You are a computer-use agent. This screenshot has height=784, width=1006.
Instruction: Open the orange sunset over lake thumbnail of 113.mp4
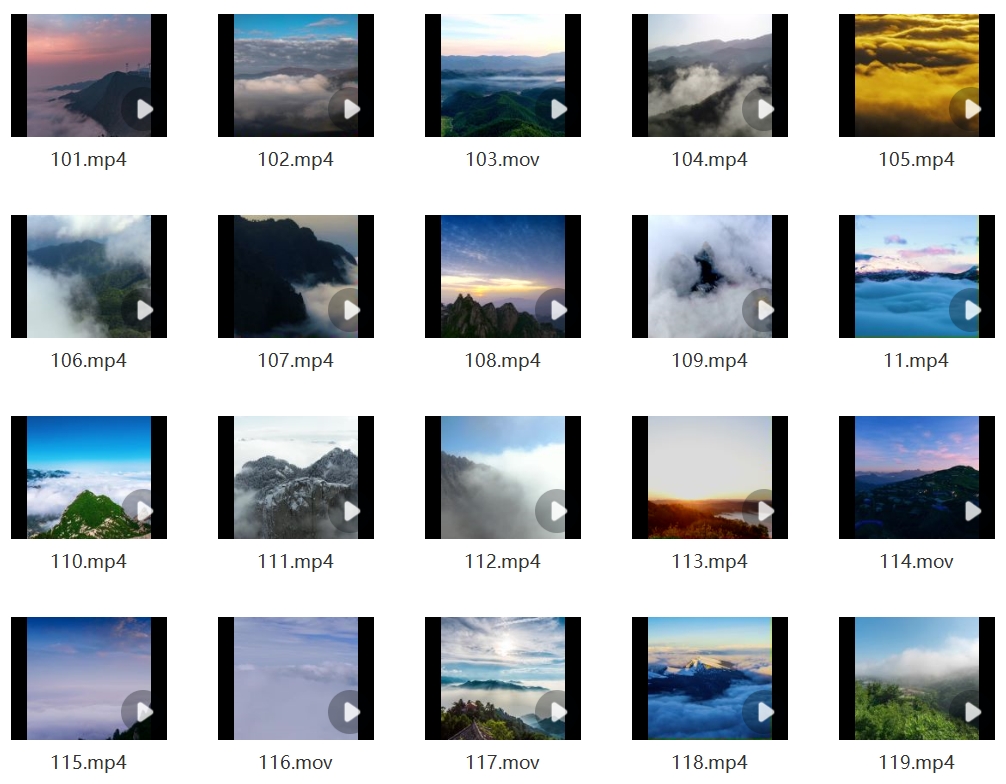(x=710, y=477)
